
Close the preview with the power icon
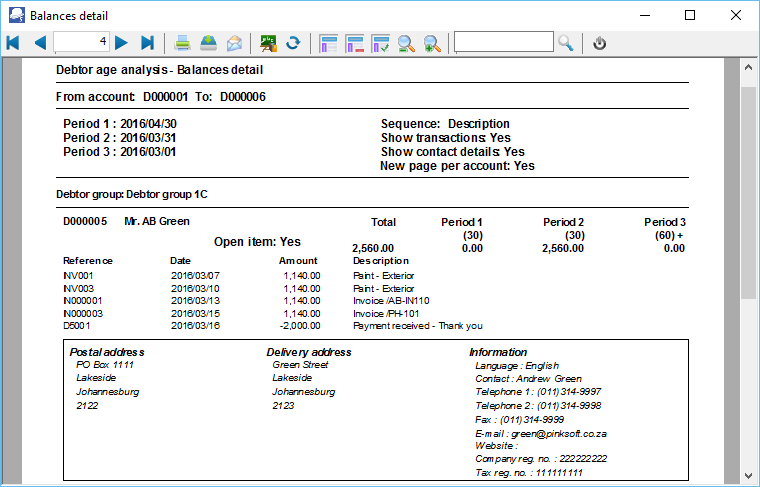(x=600, y=42)
